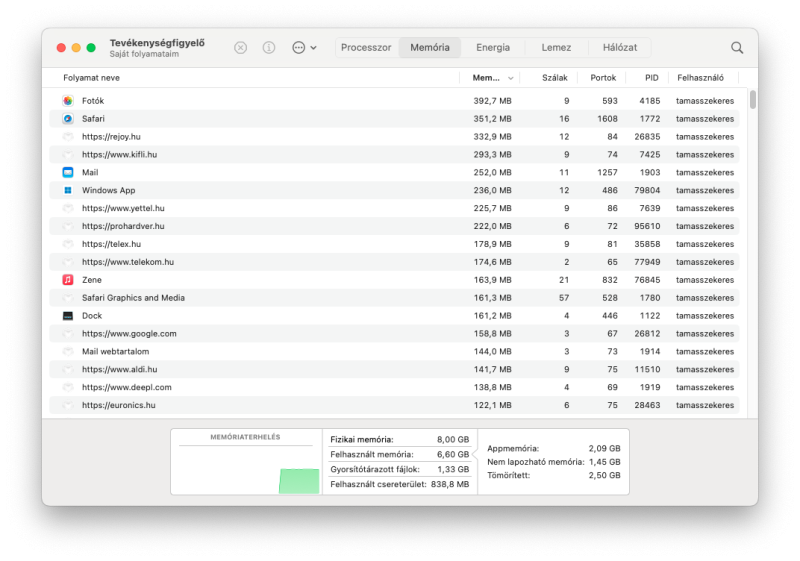Sort by the Szálak column header
This screenshot has height=561, width=800.
coord(555,78)
